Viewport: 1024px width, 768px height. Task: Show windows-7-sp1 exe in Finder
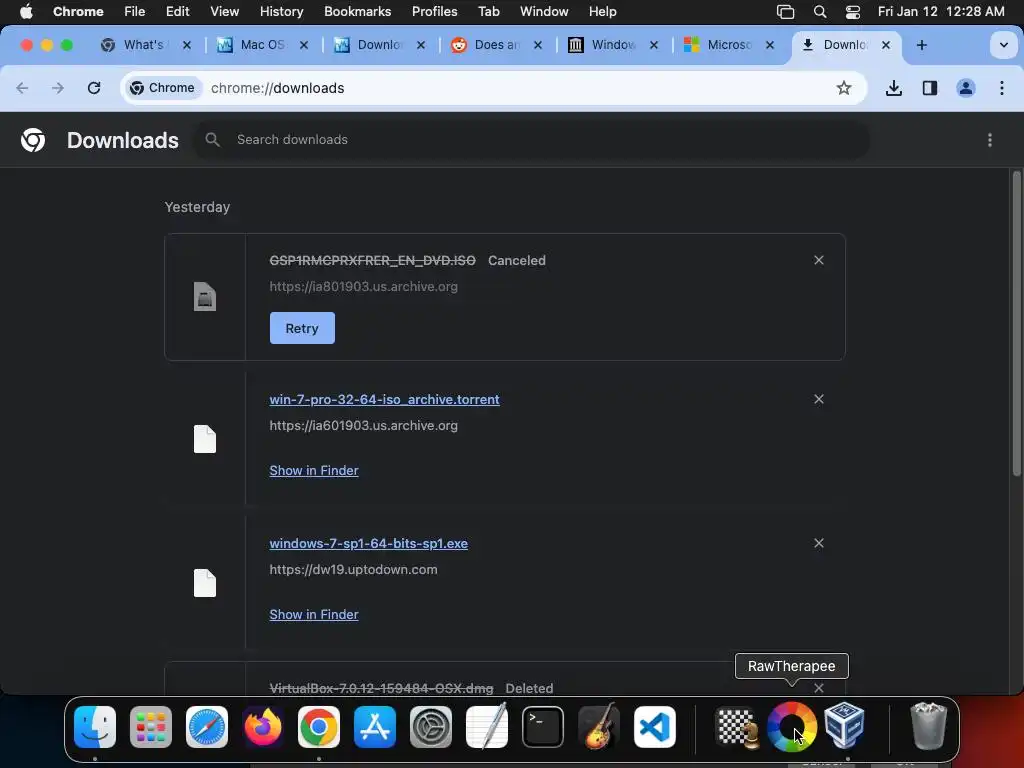[x=314, y=615]
